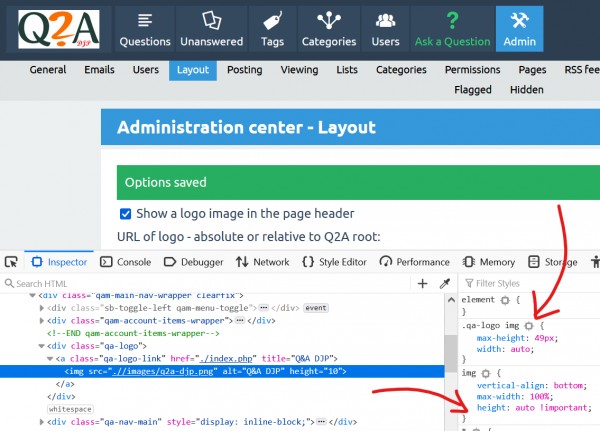Open the Emails admin subpage

(99, 70)
